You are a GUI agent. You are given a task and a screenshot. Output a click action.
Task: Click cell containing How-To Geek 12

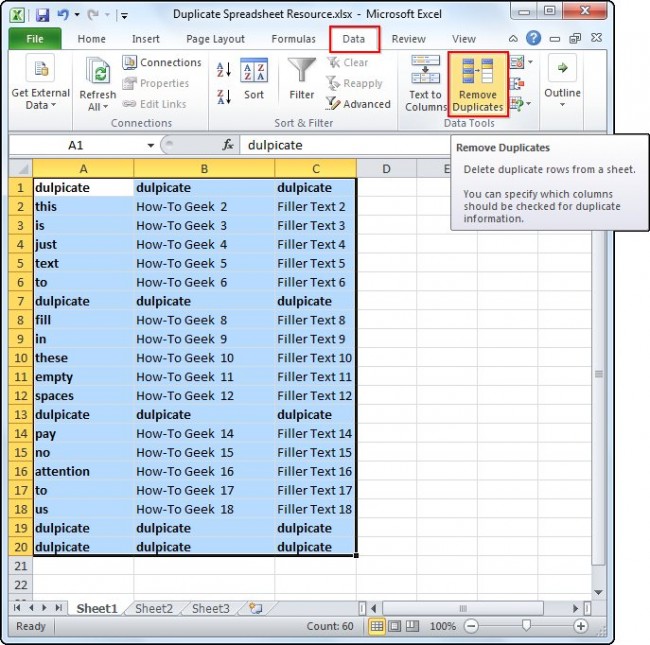[204, 395]
